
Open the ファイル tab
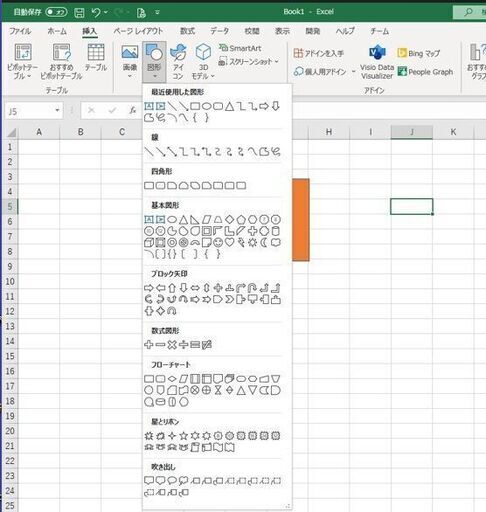pyautogui.click(x=20, y=31)
